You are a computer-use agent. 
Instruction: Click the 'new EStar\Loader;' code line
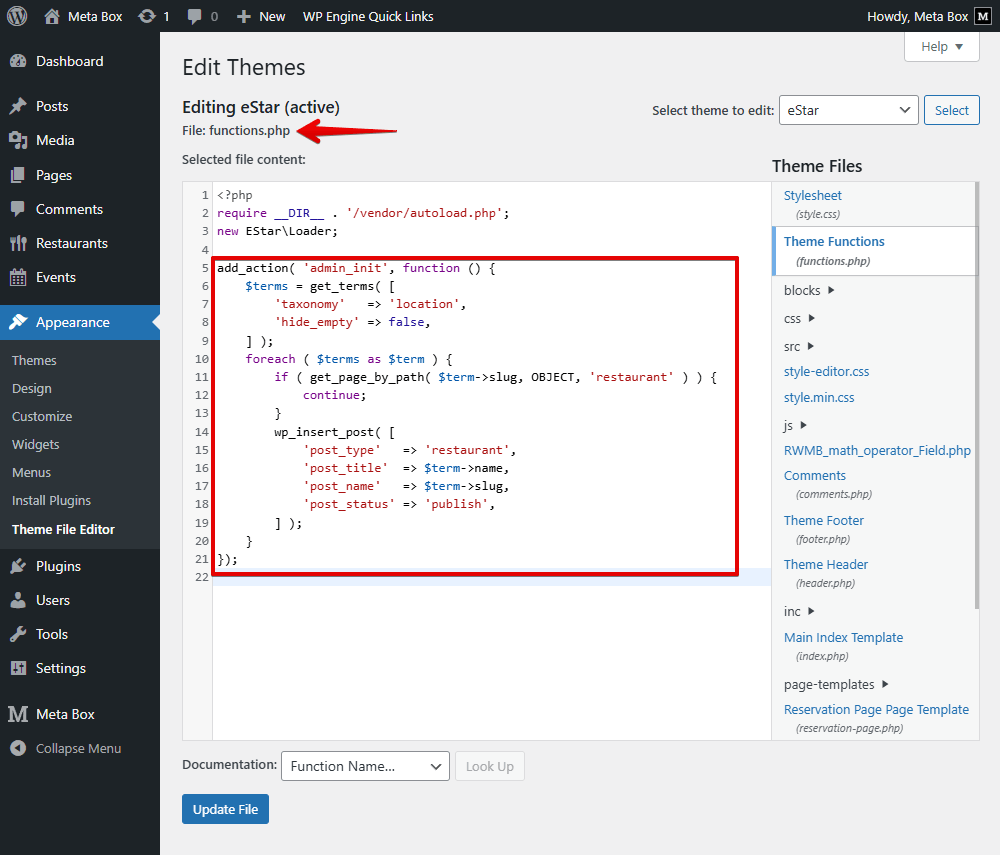[277, 231]
